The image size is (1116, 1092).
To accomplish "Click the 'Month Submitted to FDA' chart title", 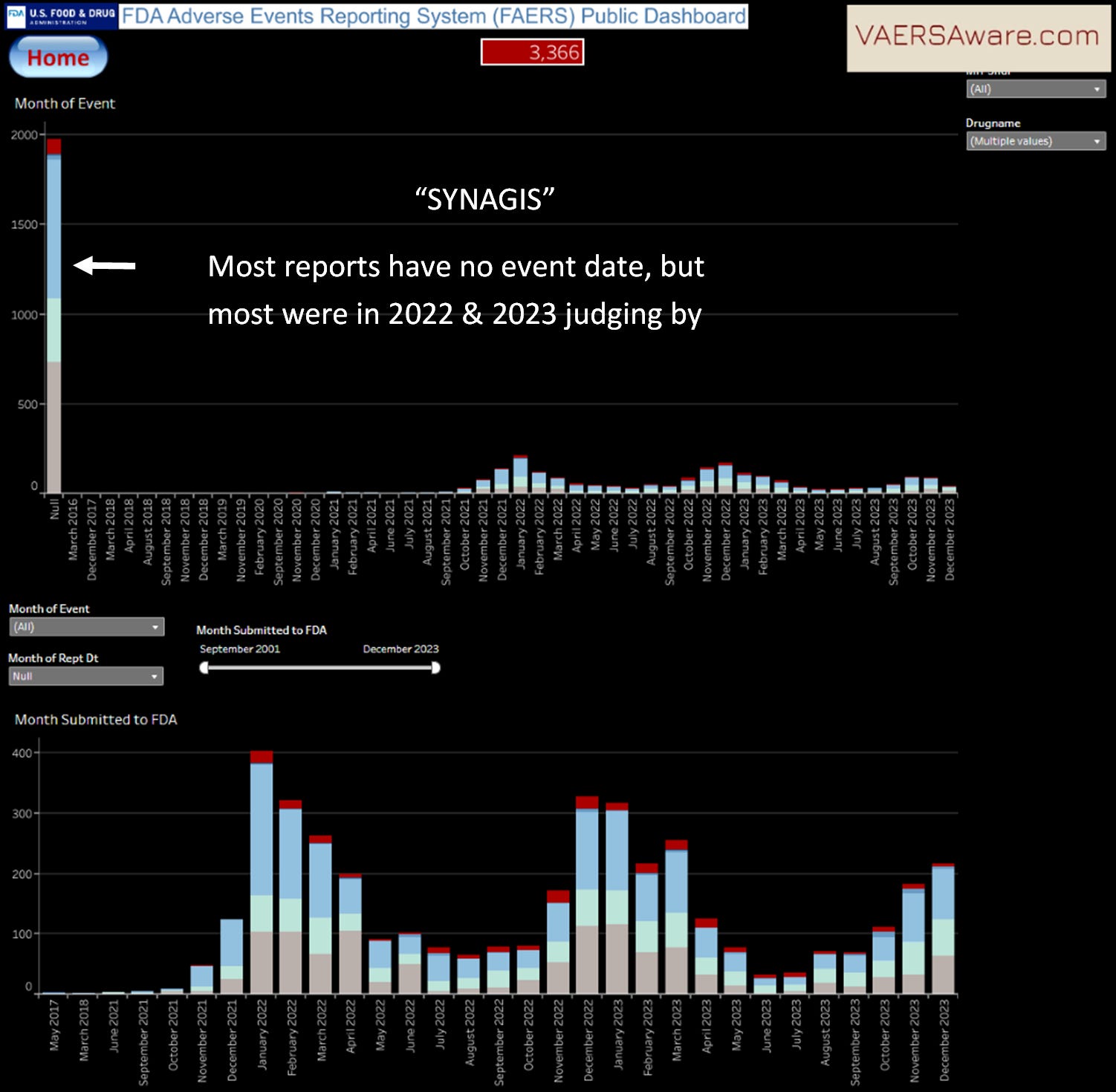I will [x=96, y=719].
